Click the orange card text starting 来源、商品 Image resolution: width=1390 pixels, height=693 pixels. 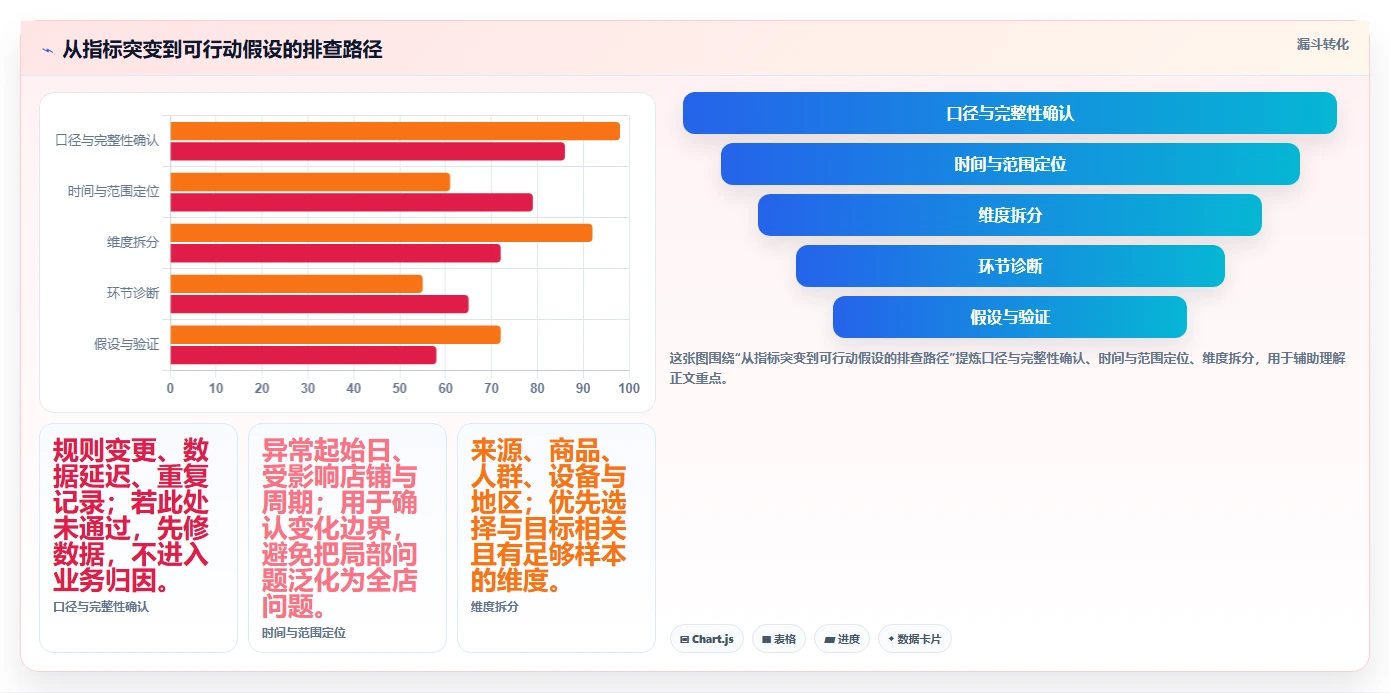(549, 515)
